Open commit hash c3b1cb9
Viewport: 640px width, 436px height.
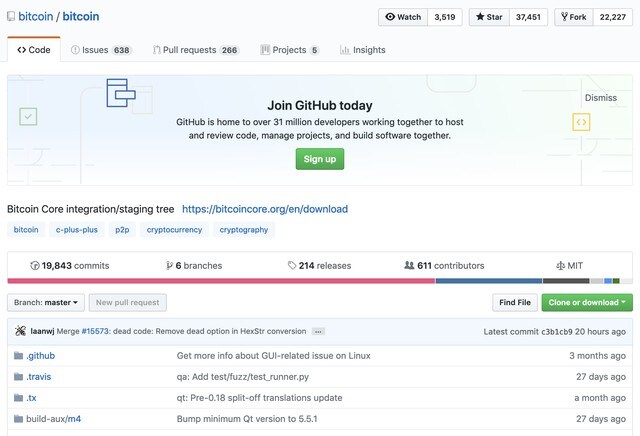click(557, 331)
